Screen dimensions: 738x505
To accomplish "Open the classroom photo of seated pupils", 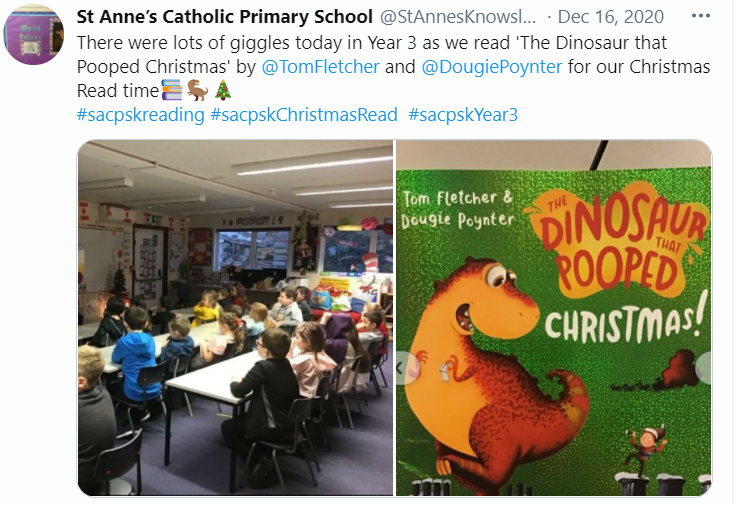I will [x=235, y=318].
